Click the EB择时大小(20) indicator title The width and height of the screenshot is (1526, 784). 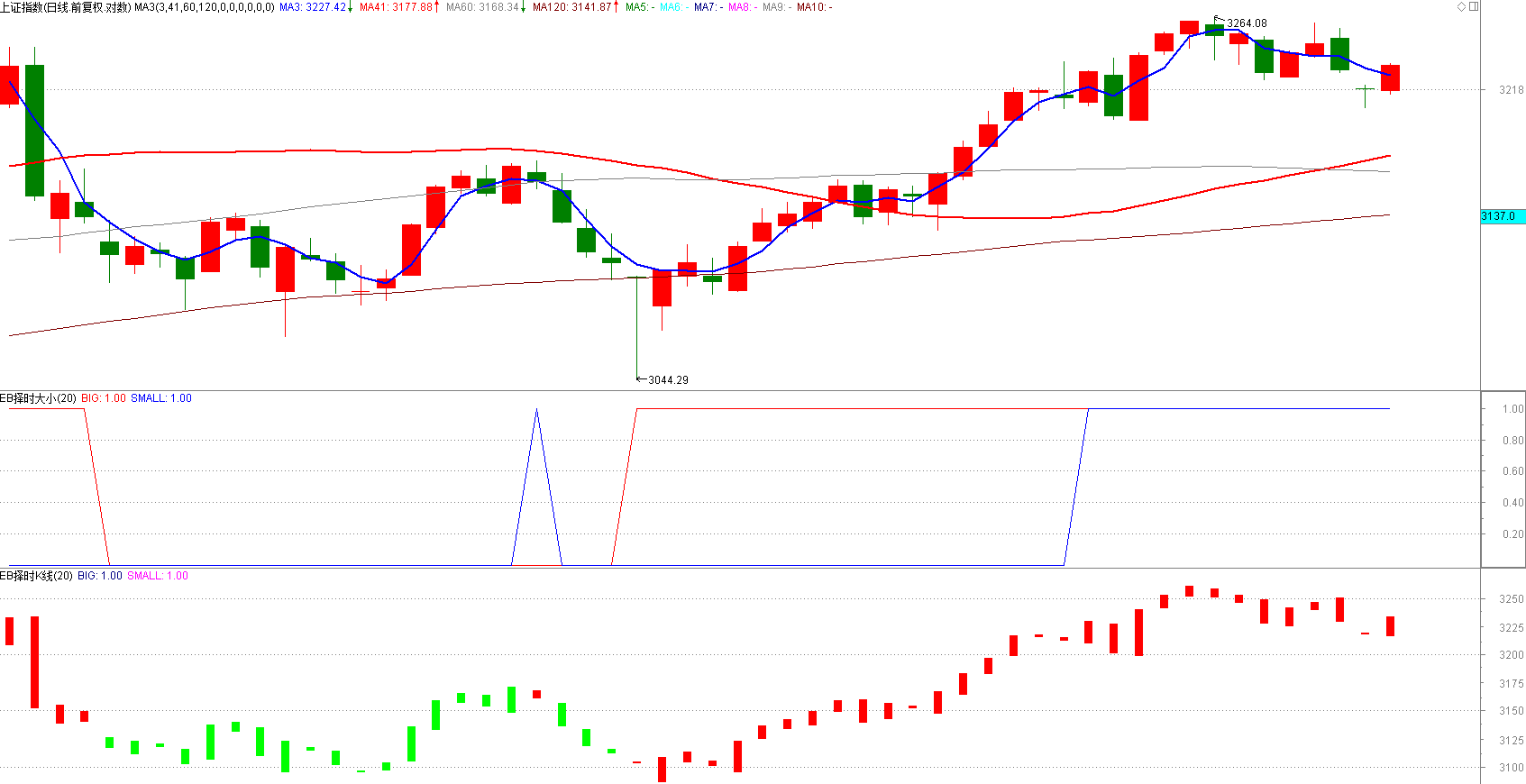point(39,398)
